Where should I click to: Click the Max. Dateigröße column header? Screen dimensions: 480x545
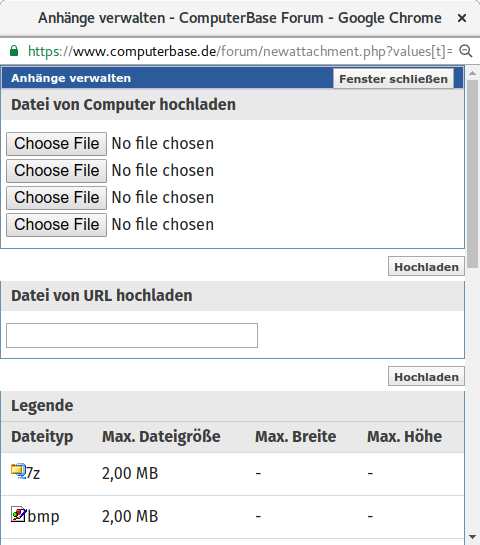(161, 437)
